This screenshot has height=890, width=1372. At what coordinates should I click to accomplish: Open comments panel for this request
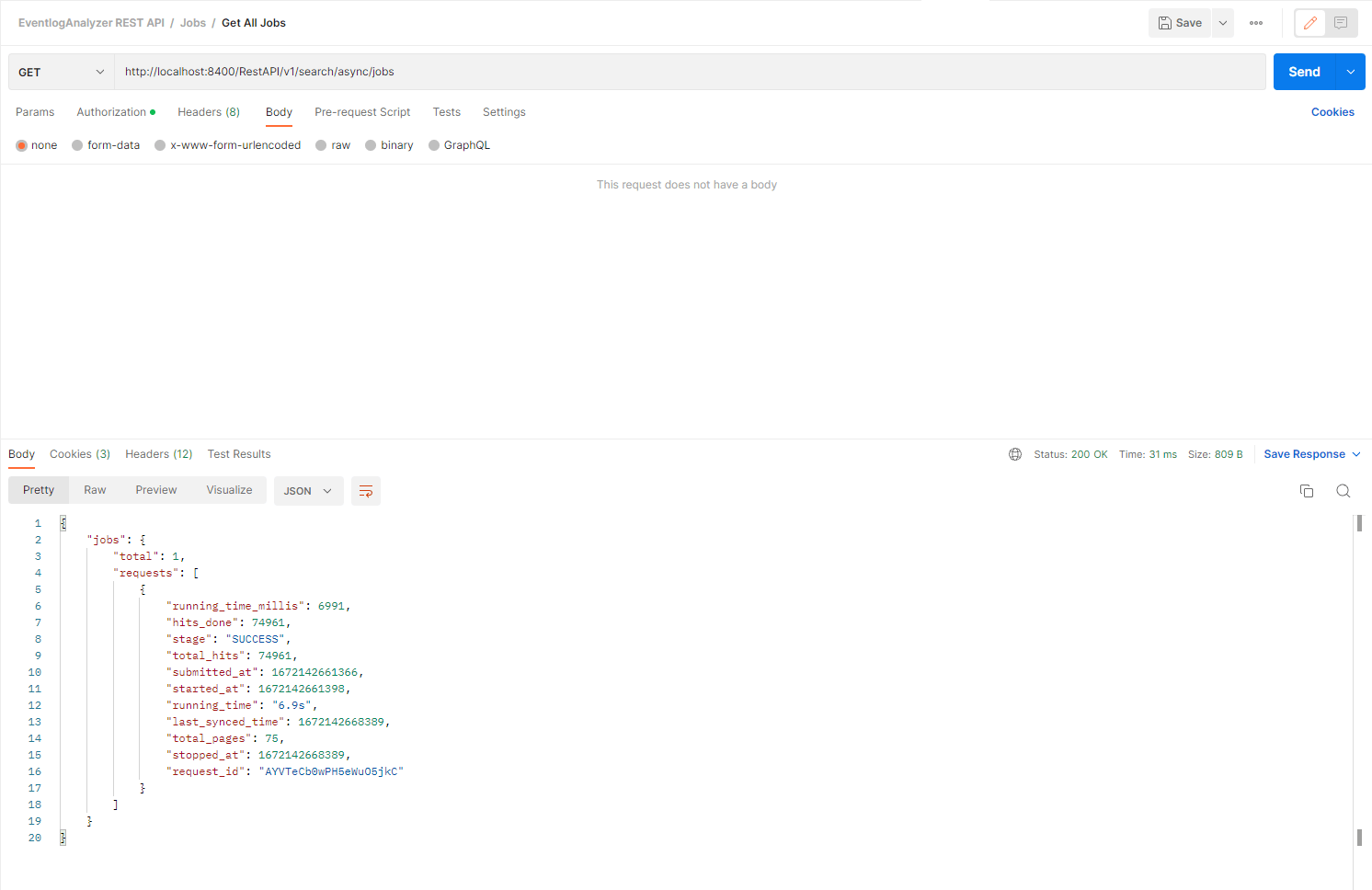click(1341, 22)
